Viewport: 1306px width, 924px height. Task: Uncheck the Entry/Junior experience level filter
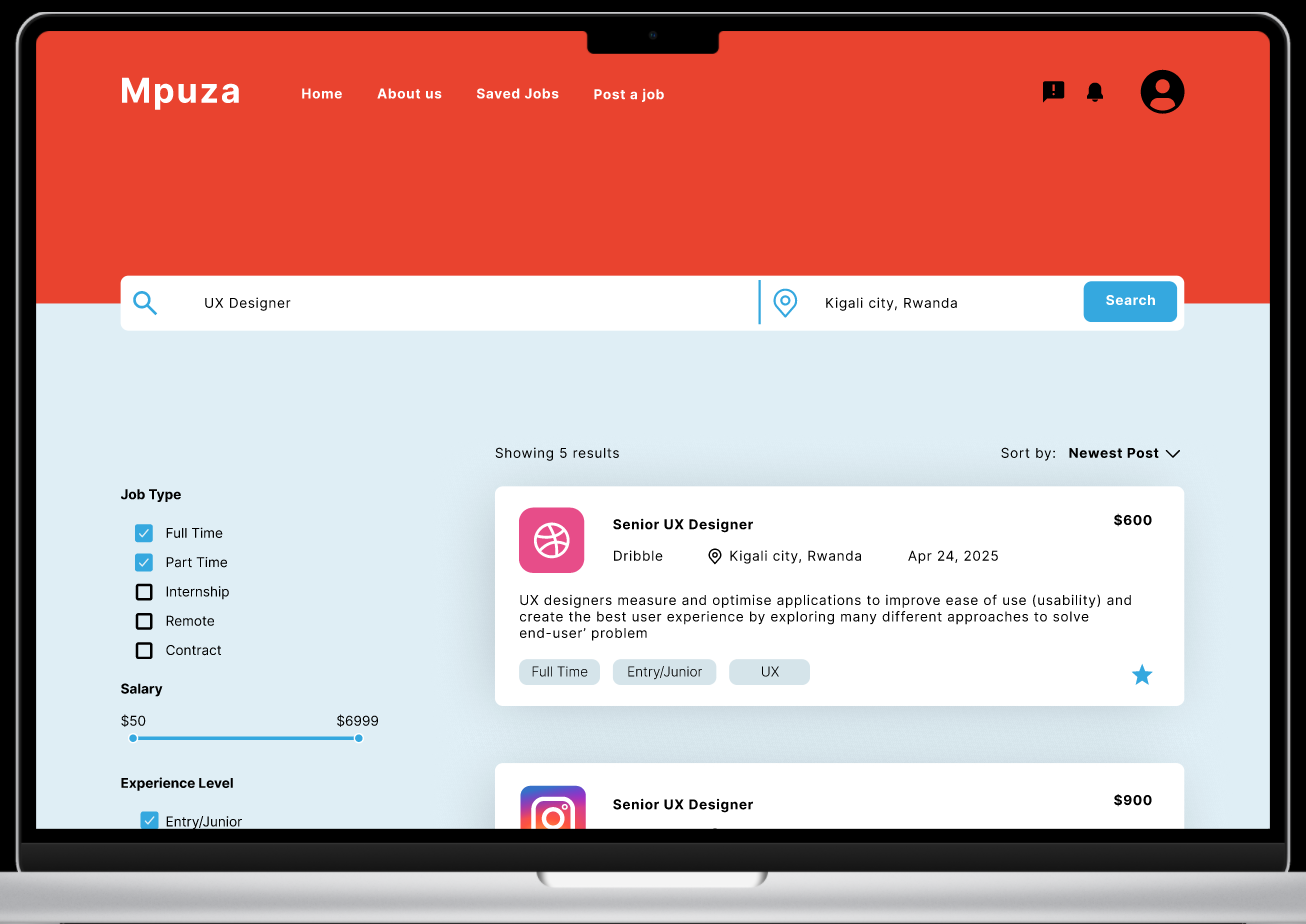click(149, 820)
